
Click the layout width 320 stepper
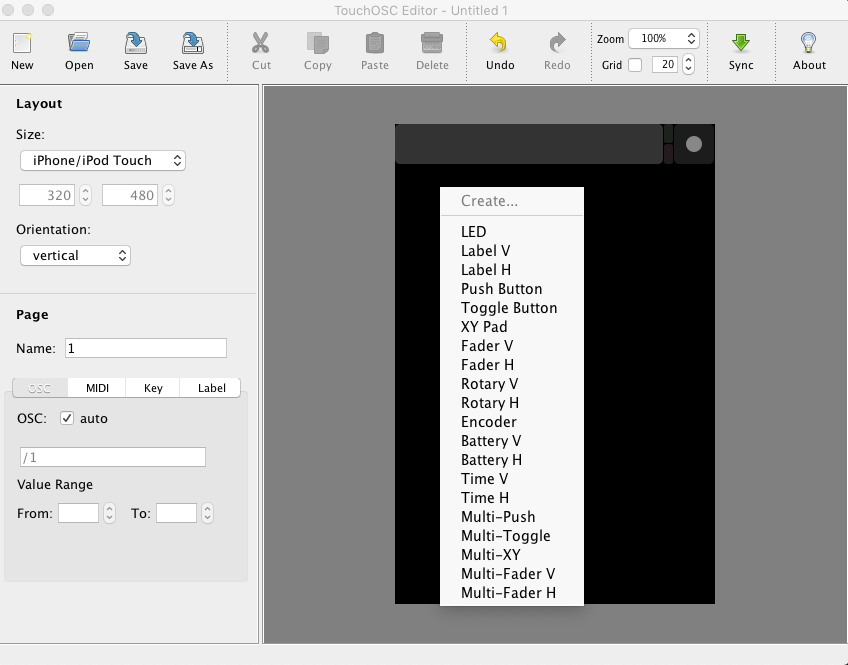[85, 195]
